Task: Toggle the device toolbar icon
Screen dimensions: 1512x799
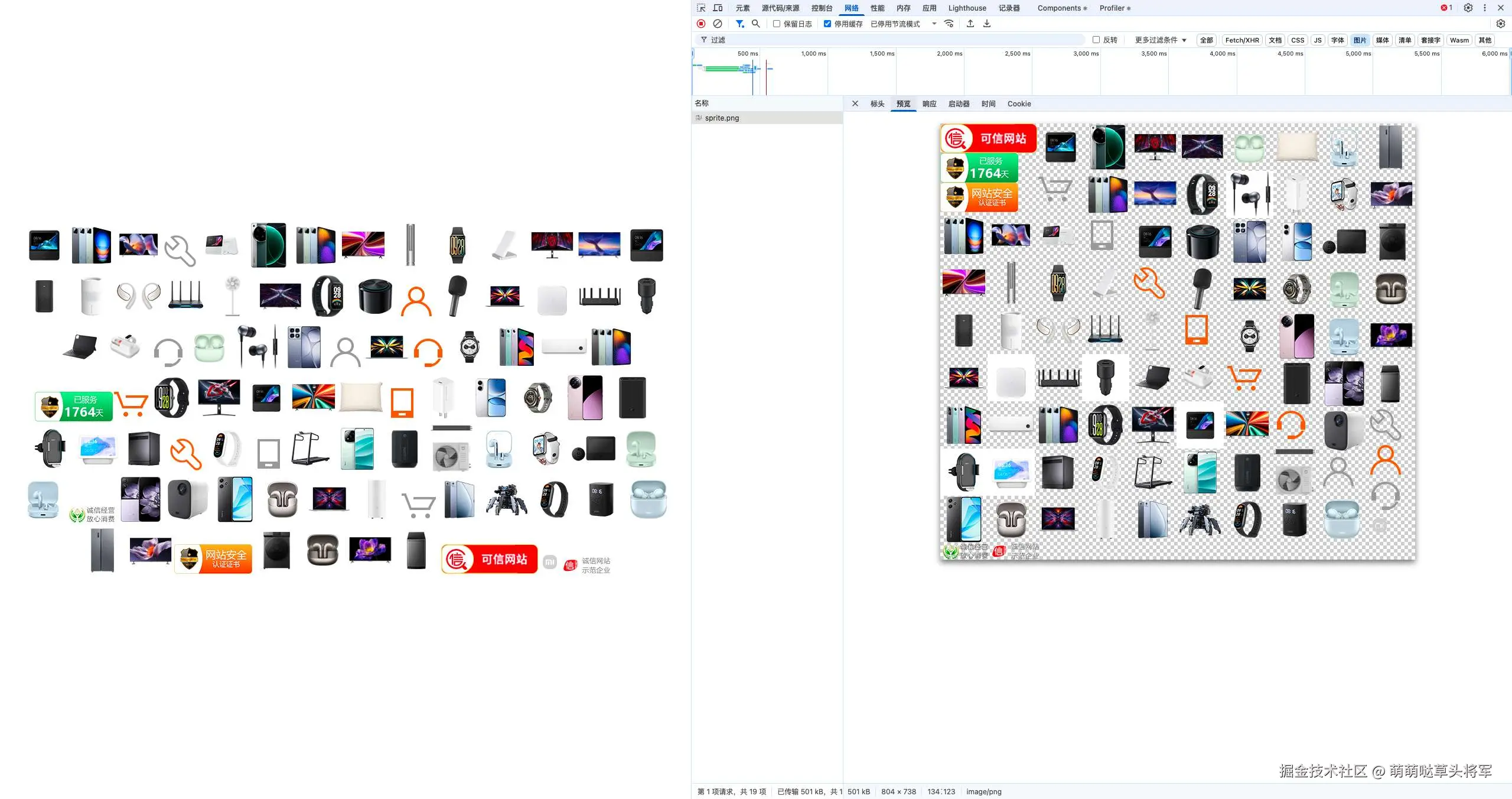Action: click(x=718, y=8)
